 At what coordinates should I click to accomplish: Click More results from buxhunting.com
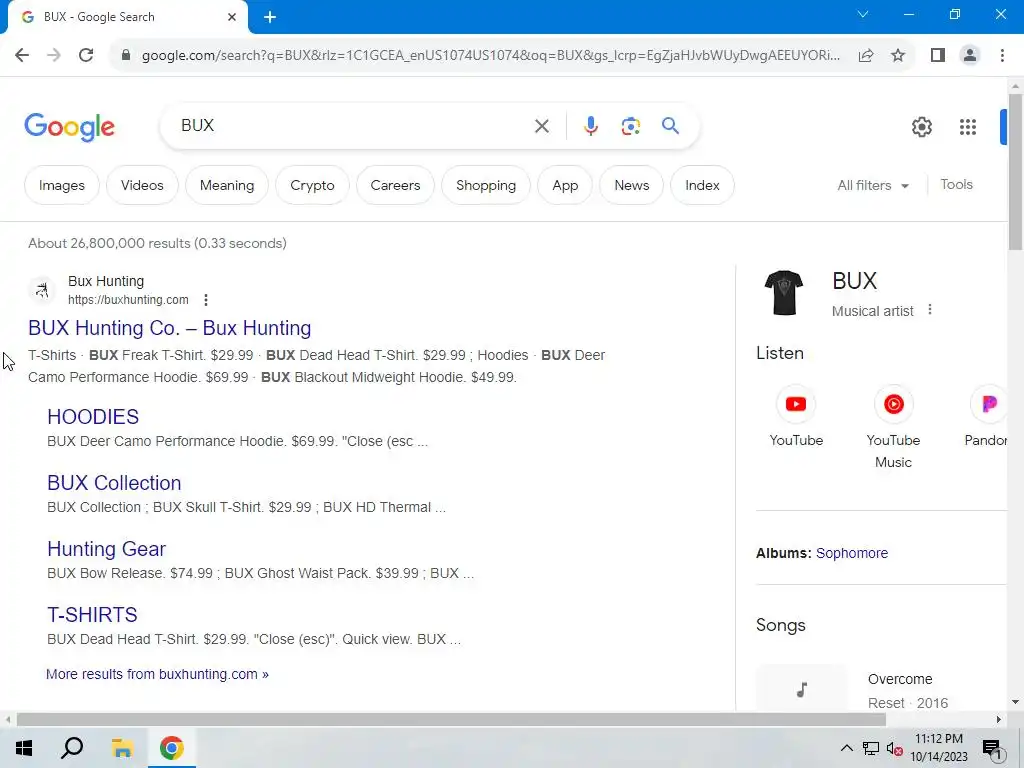click(x=157, y=674)
